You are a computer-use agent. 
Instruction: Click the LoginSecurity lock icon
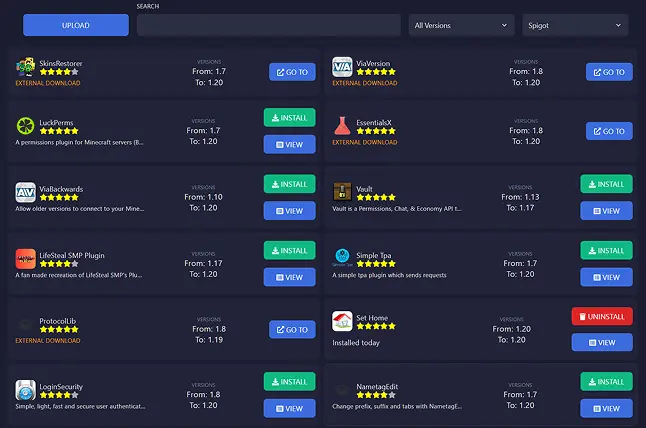click(25, 390)
